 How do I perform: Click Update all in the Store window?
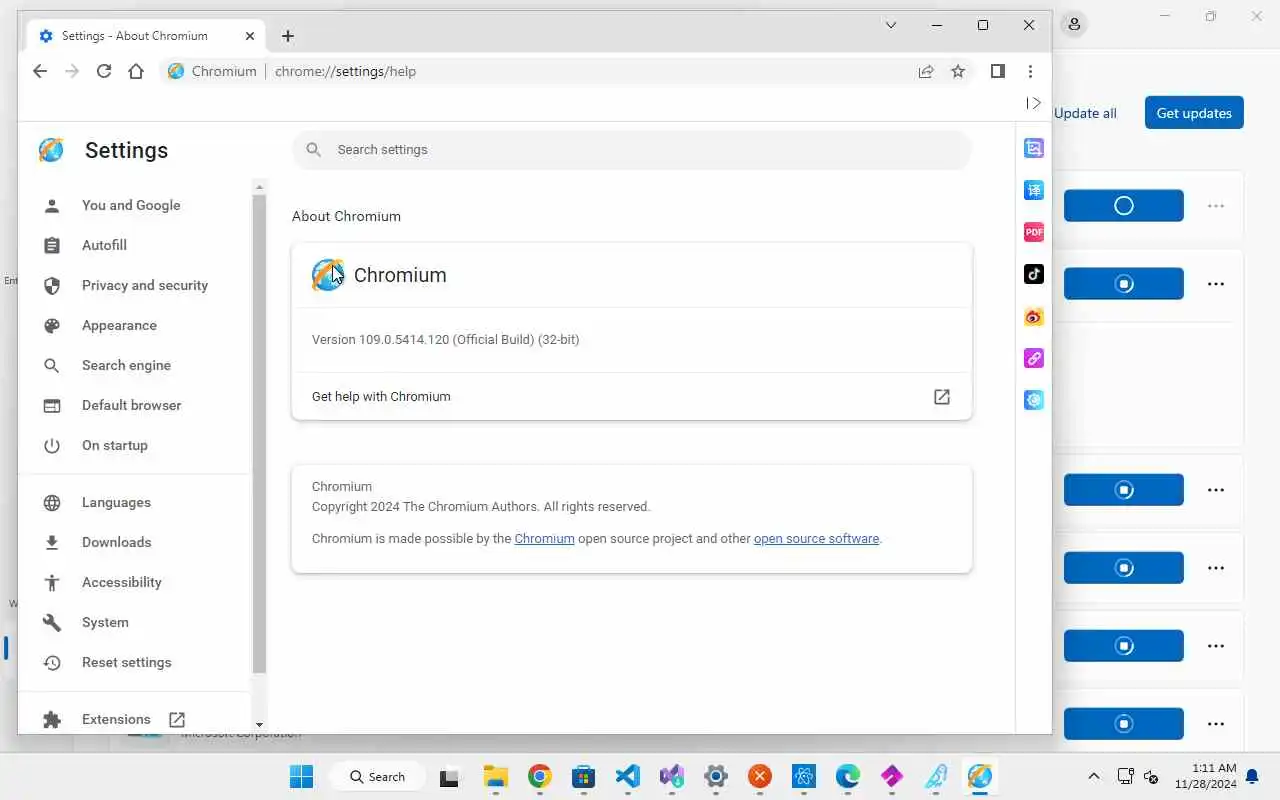point(1085,113)
